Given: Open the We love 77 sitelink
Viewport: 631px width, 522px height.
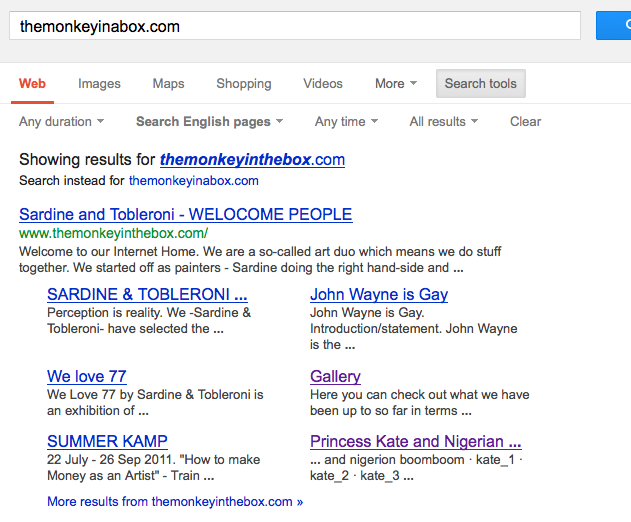Looking at the screenshot, I should [87, 376].
